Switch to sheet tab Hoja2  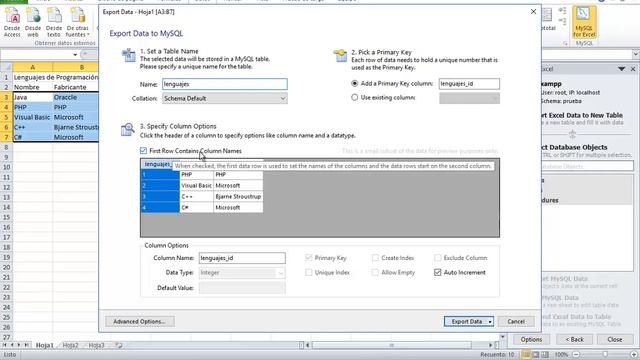click(70, 345)
